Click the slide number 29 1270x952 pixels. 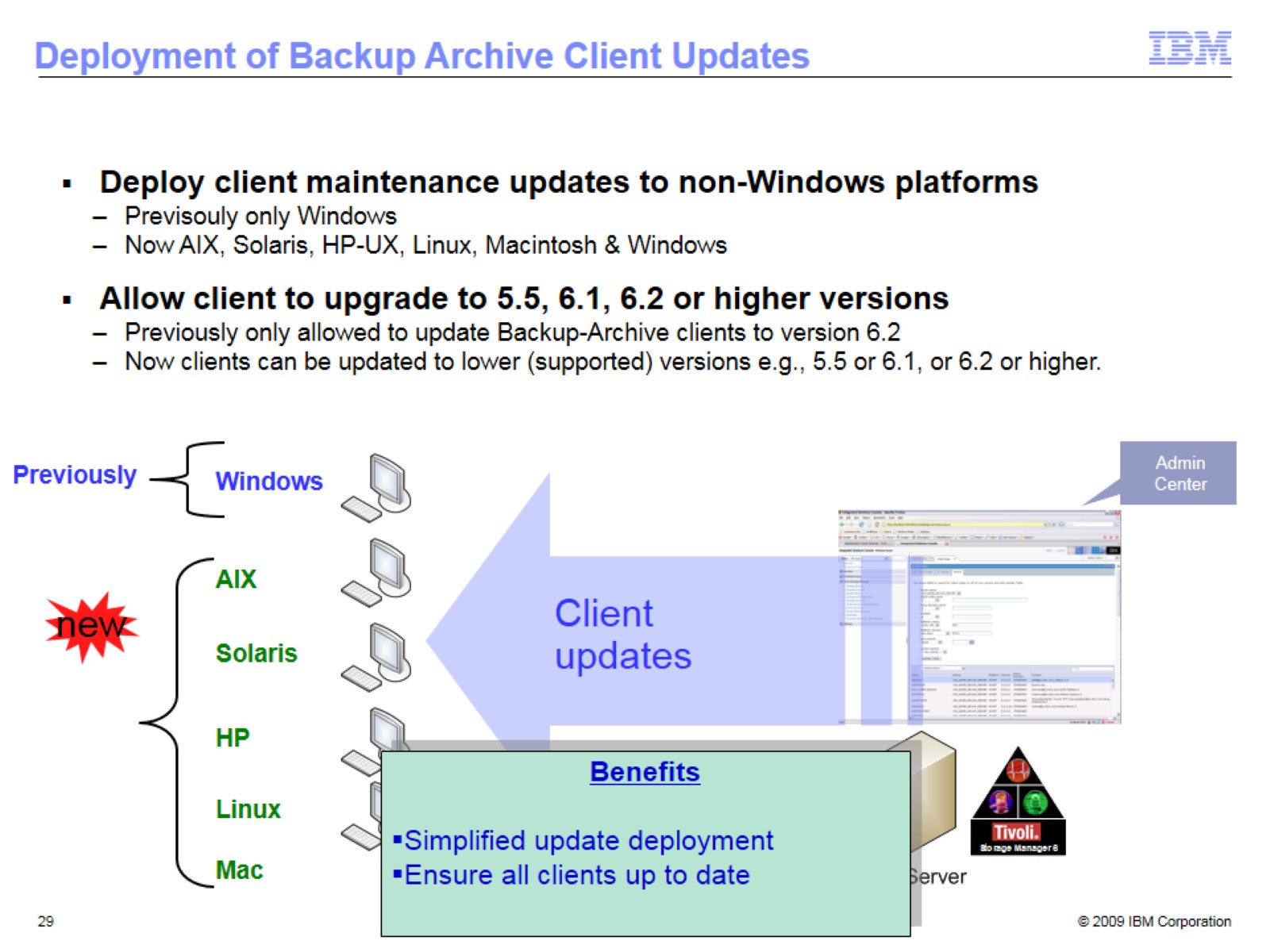(46, 921)
